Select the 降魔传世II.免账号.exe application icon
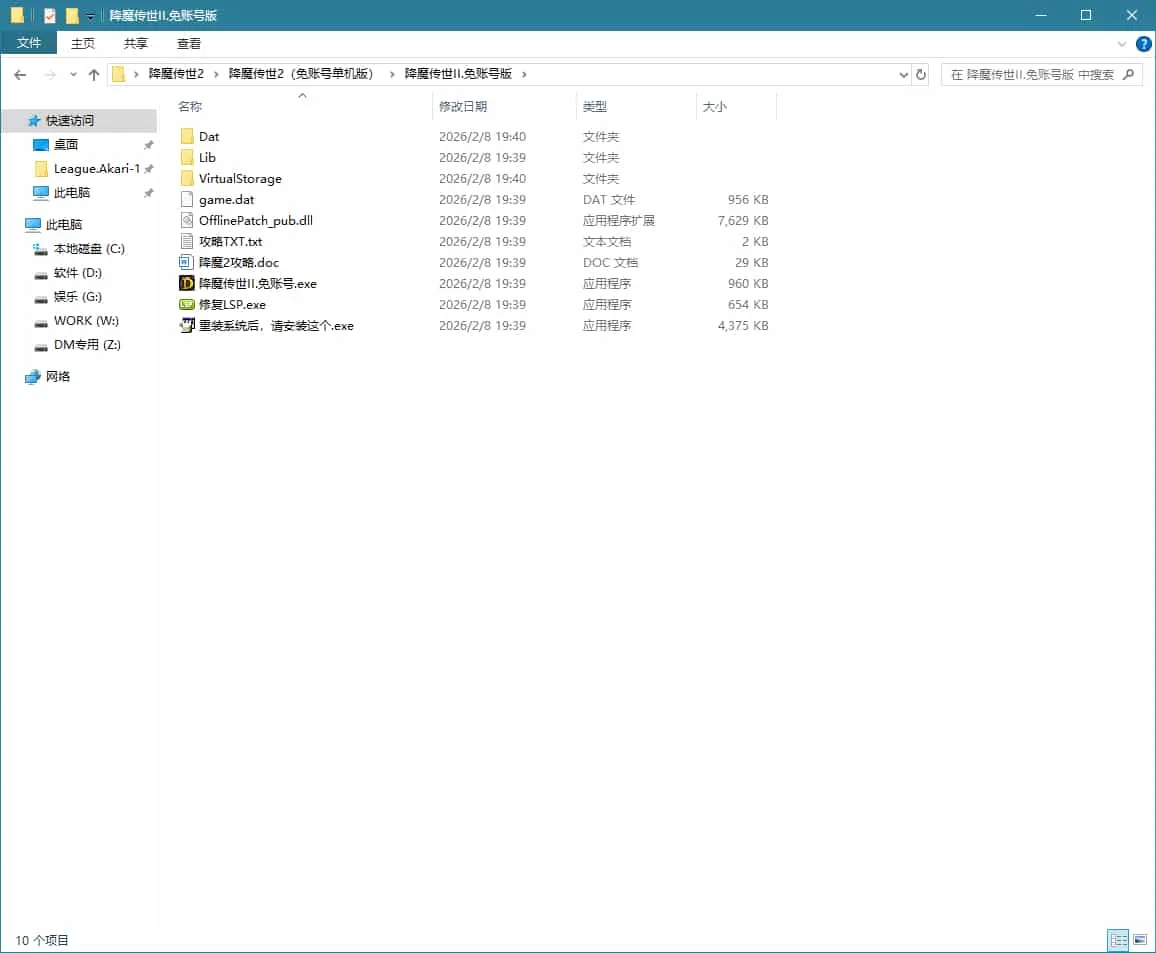The height and width of the screenshot is (953, 1156). point(187,283)
